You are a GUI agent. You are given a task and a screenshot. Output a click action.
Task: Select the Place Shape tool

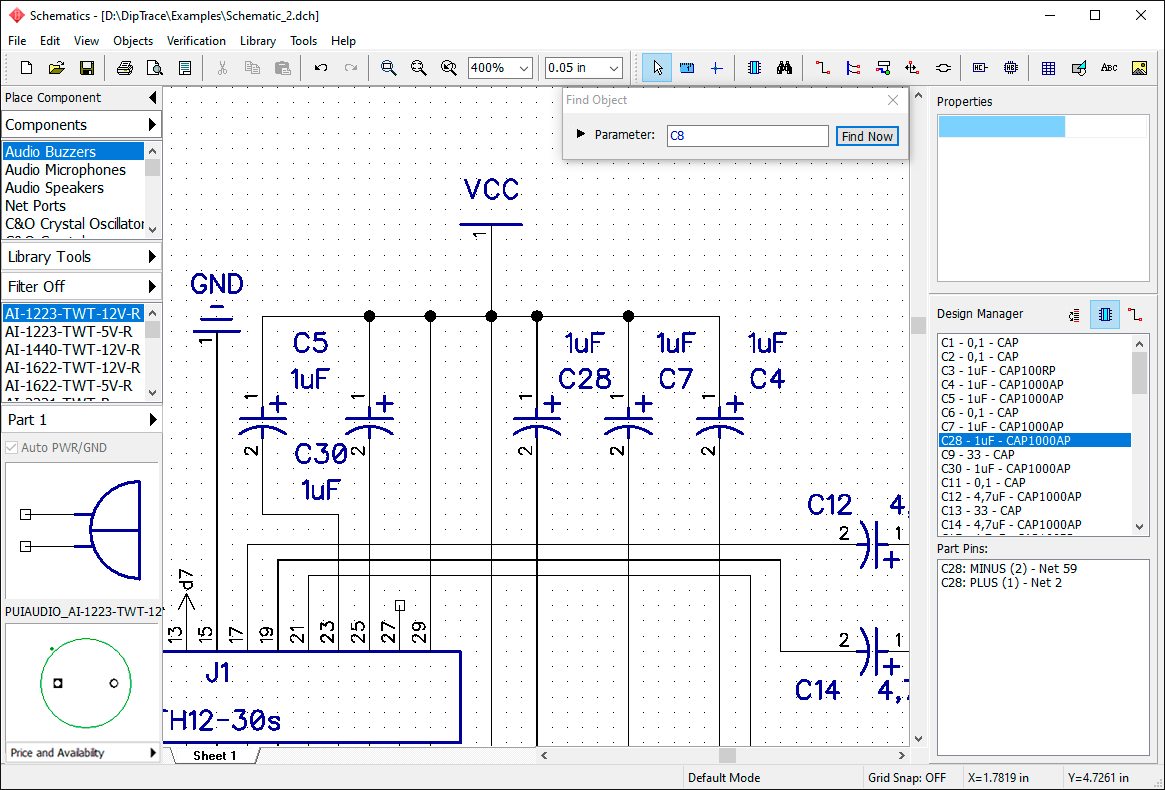click(1079, 68)
